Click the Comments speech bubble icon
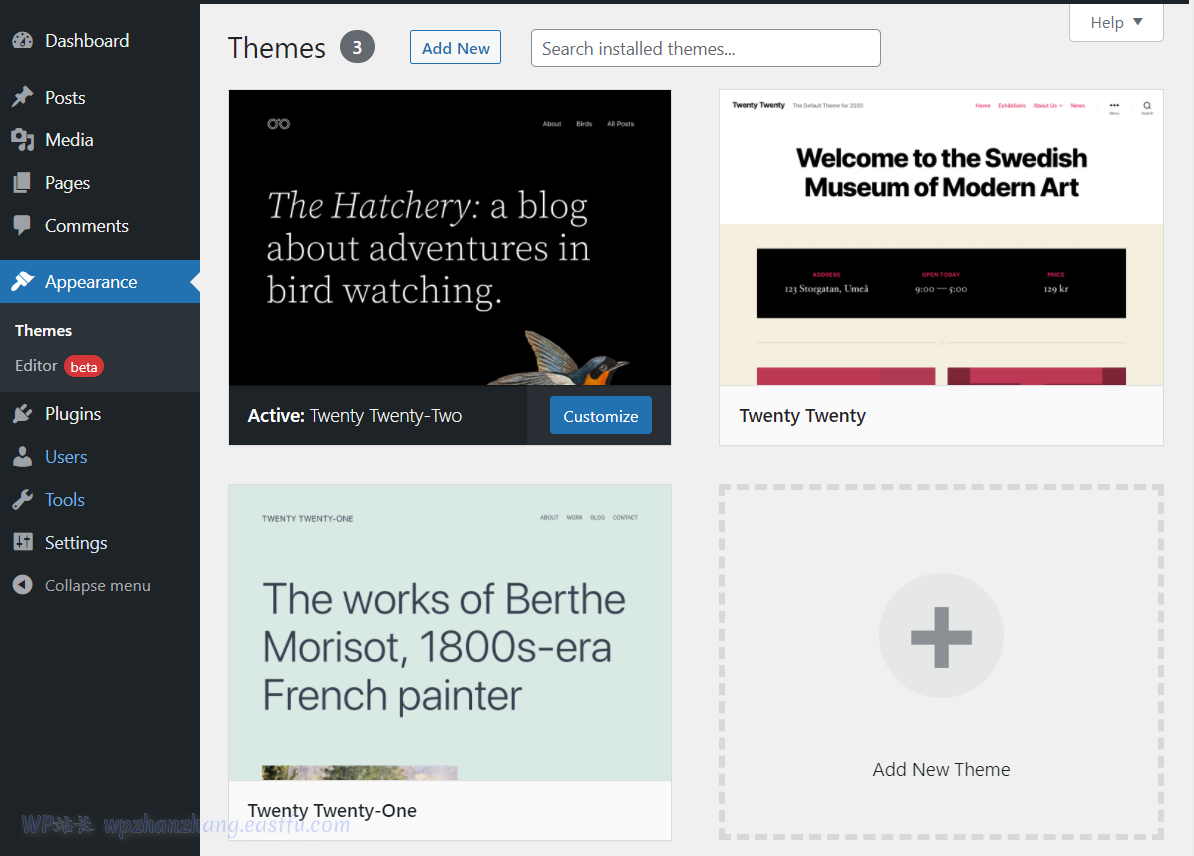 tap(23, 225)
